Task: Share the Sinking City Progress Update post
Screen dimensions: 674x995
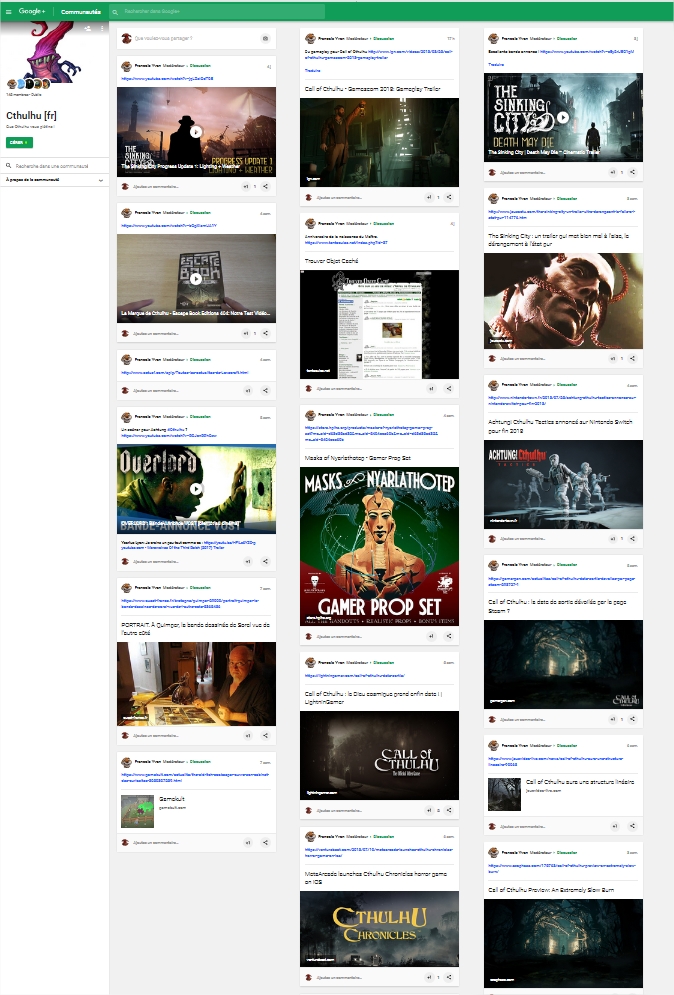Action: tap(265, 187)
